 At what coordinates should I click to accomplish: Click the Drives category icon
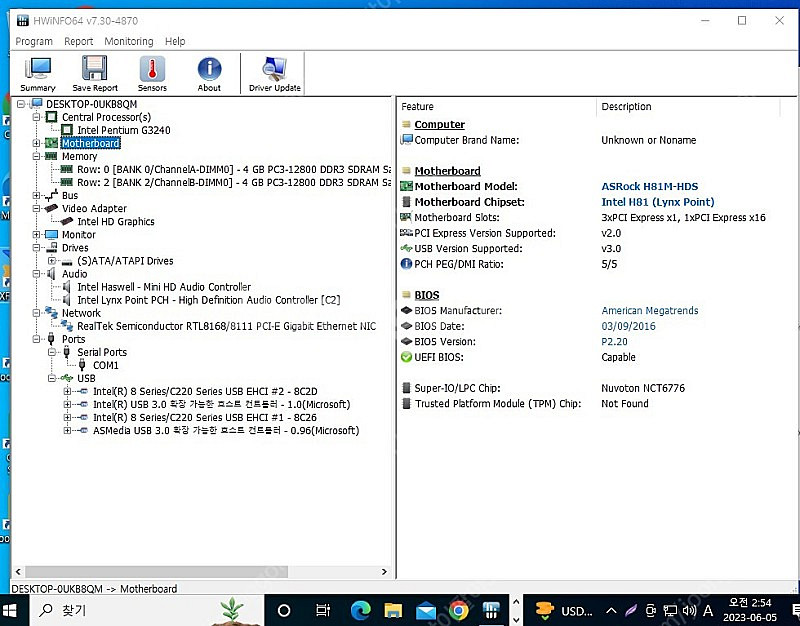(x=51, y=247)
